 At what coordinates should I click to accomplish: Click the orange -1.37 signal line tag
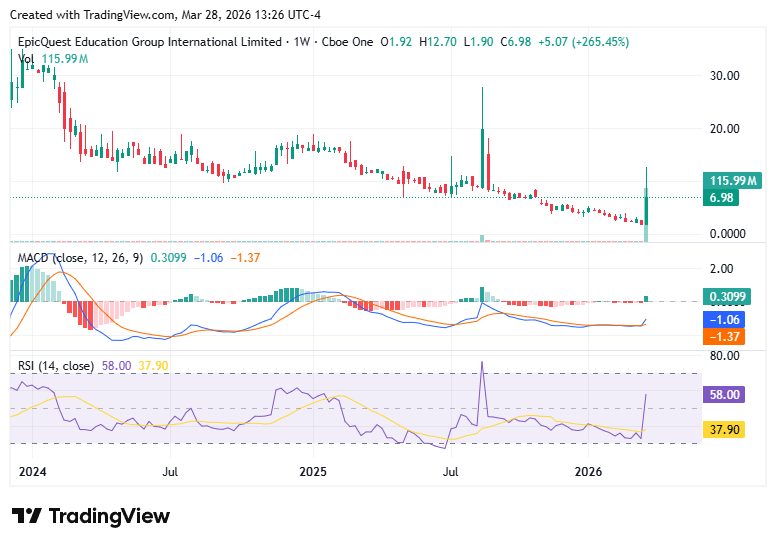point(725,337)
